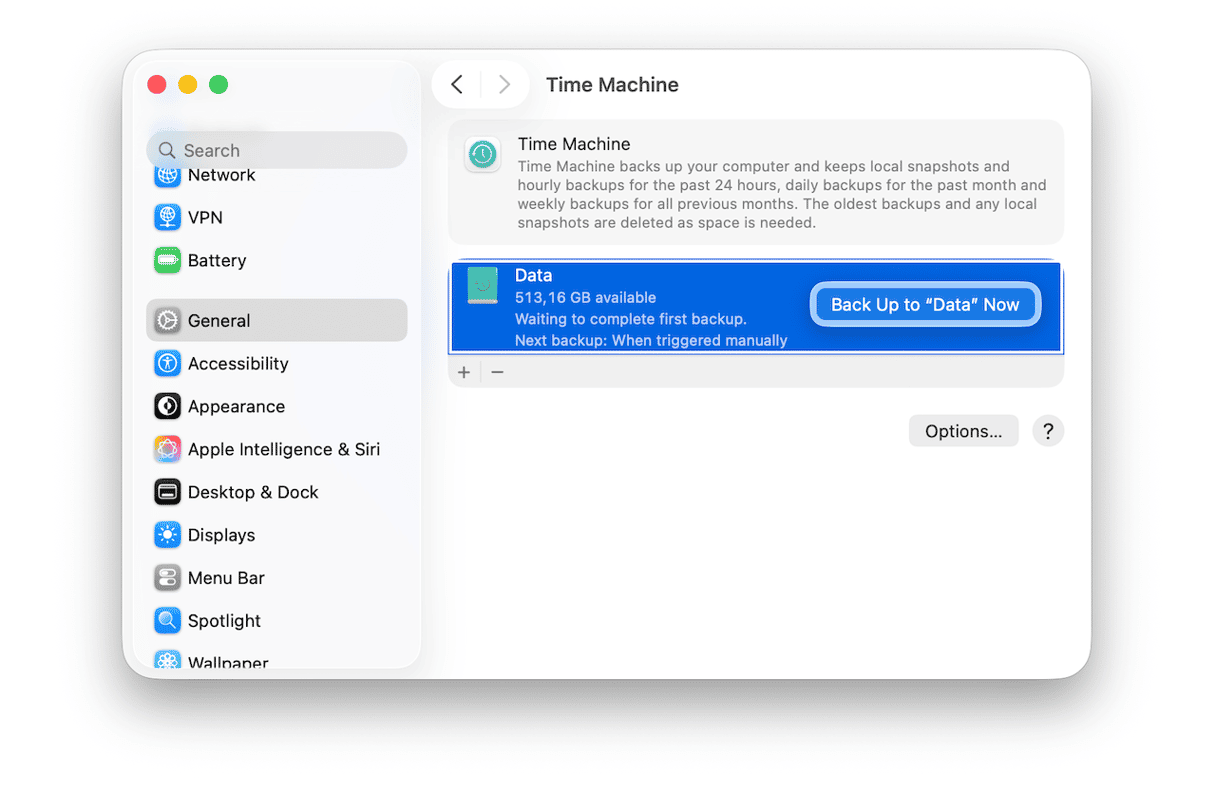The width and height of the screenshot is (1216, 793).
Task: Click the green Battery icon
Action: [167, 260]
